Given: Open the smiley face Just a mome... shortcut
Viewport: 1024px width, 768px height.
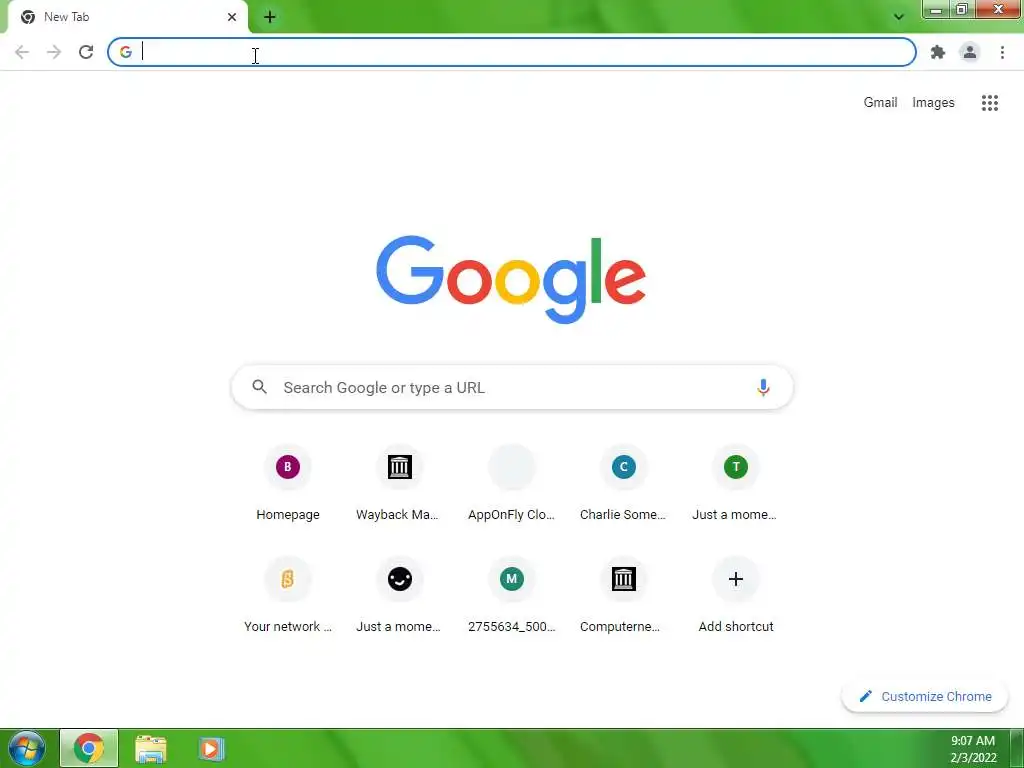Looking at the screenshot, I should pos(400,595).
